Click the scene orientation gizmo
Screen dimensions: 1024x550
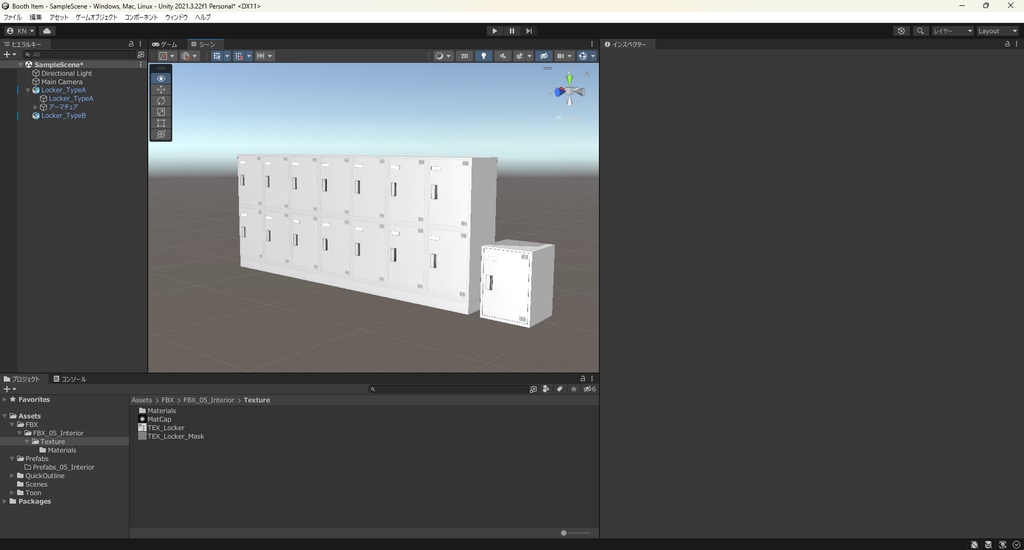point(569,90)
